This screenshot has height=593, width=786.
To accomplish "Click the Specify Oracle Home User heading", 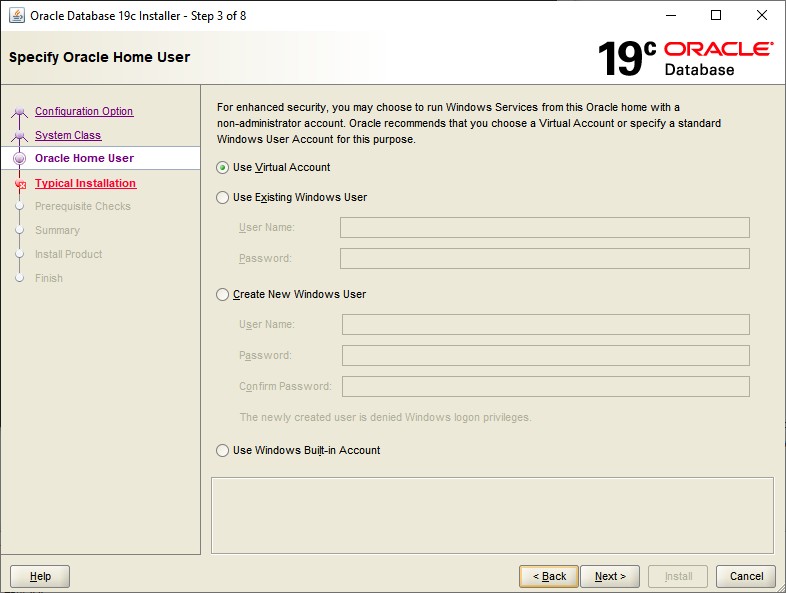I will 99,57.
